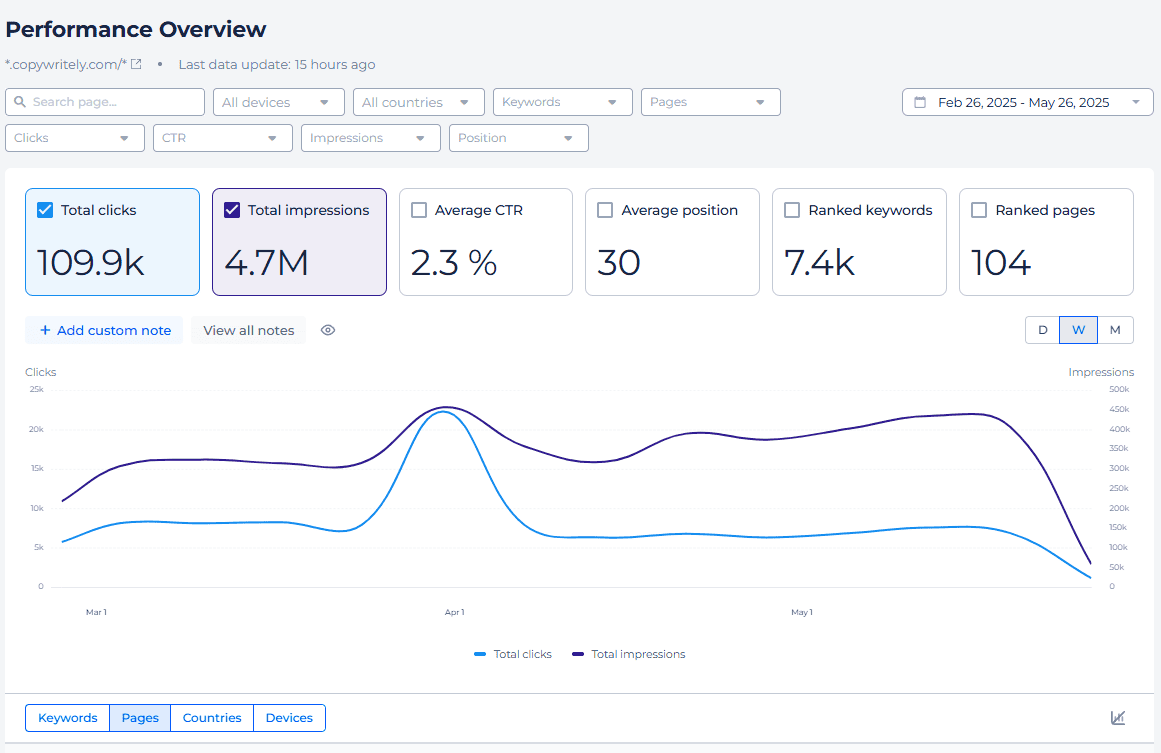Open the Pages filter dropdown
Screen dimensions: 1161x753
(x=710, y=101)
